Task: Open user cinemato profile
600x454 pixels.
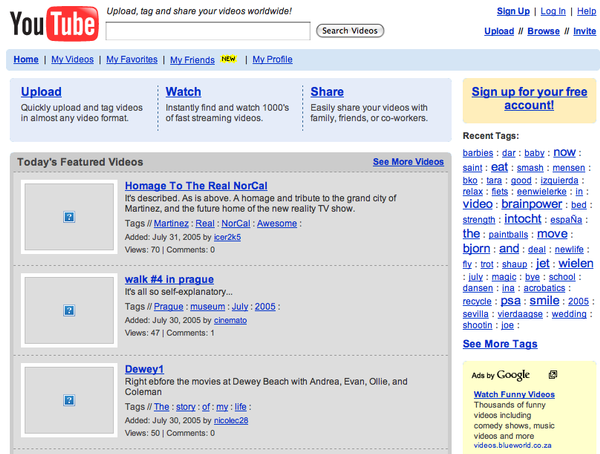Action: (x=230, y=320)
